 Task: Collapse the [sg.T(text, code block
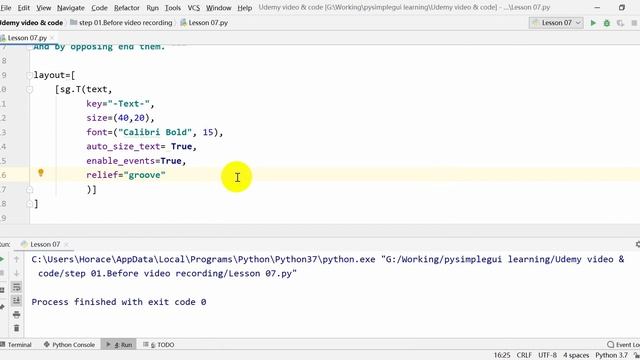click(x=29, y=89)
